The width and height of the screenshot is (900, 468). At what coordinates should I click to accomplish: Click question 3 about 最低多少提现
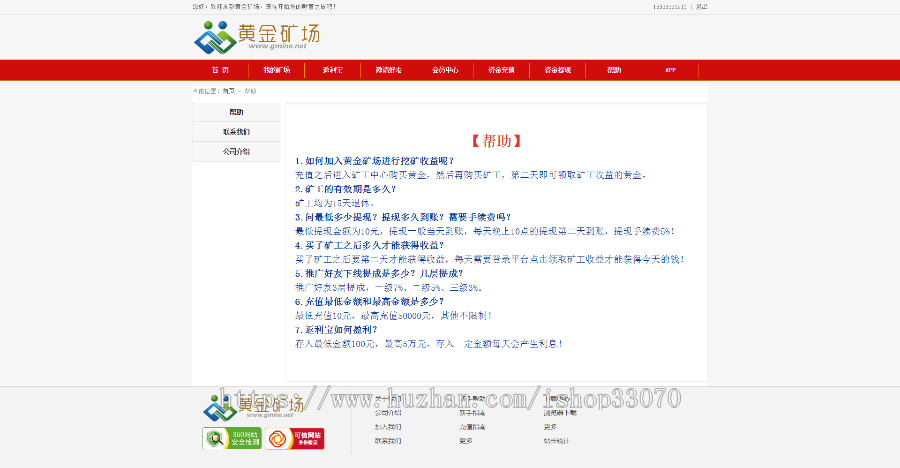tap(403, 217)
